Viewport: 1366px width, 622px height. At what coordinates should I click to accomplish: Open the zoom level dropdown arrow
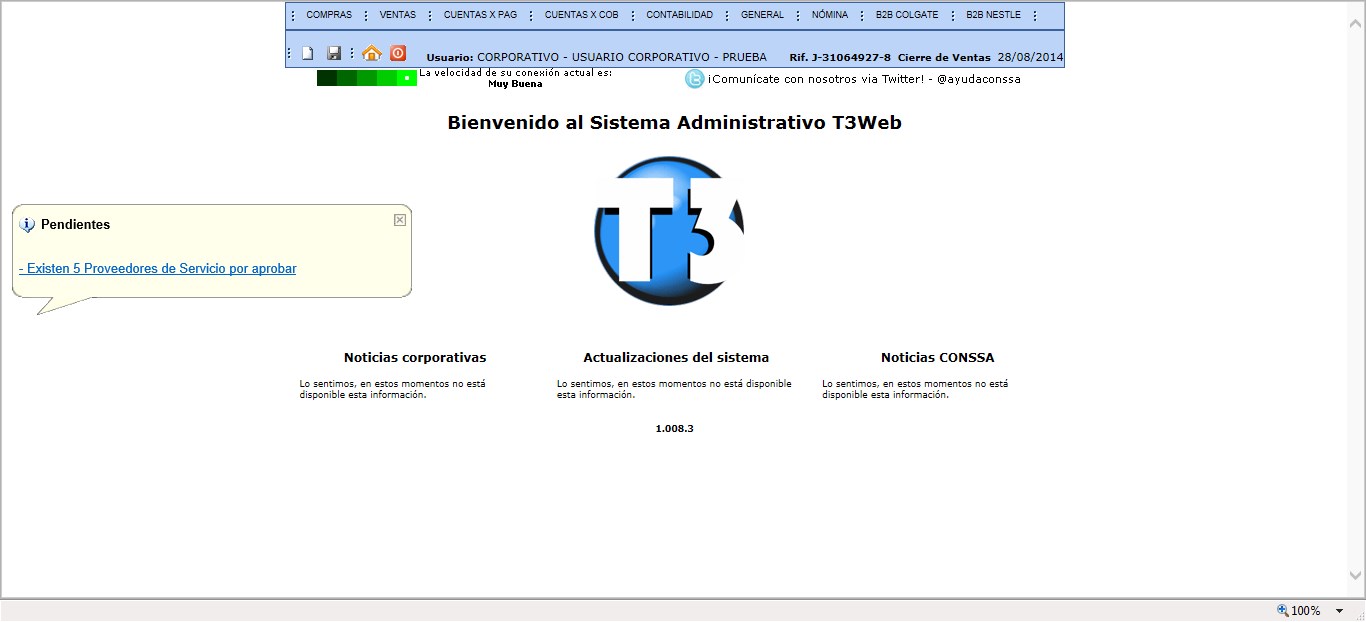(x=1339, y=611)
